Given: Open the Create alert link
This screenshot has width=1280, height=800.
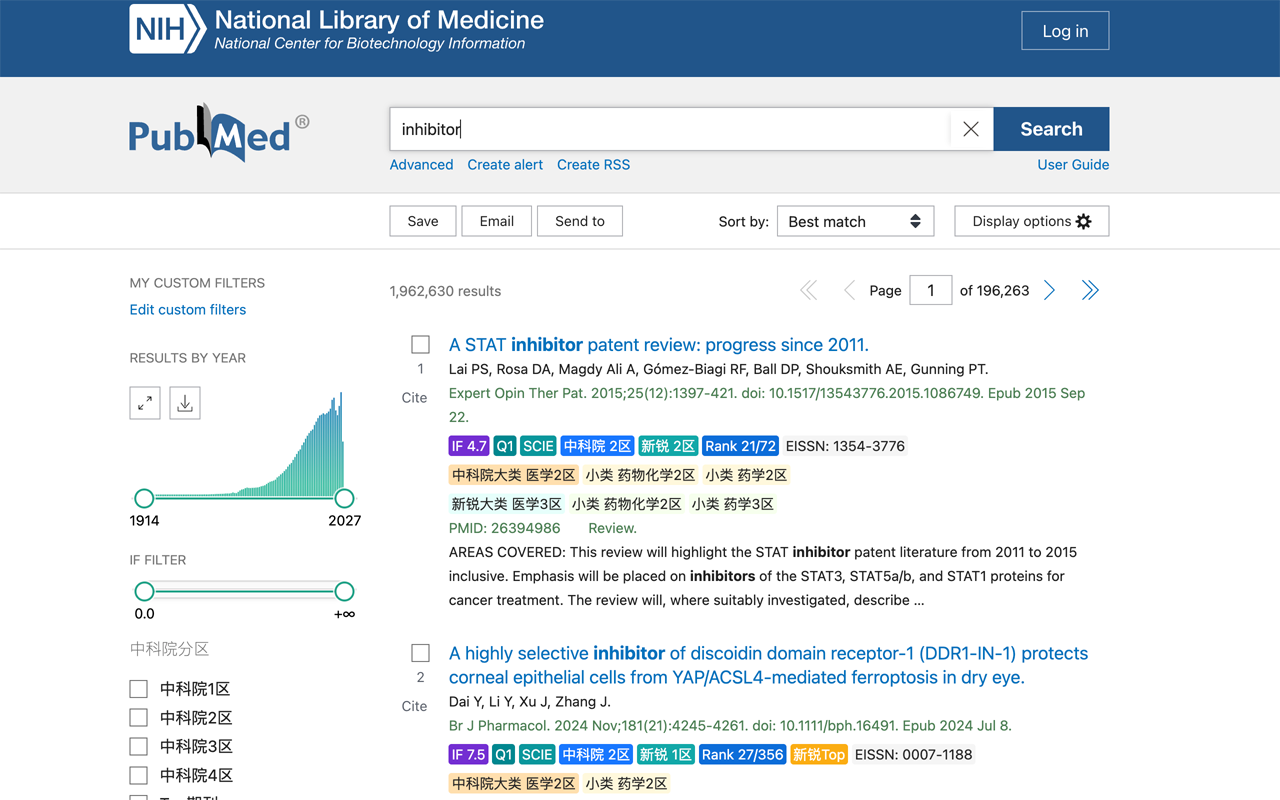Looking at the screenshot, I should tap(505, 165).
